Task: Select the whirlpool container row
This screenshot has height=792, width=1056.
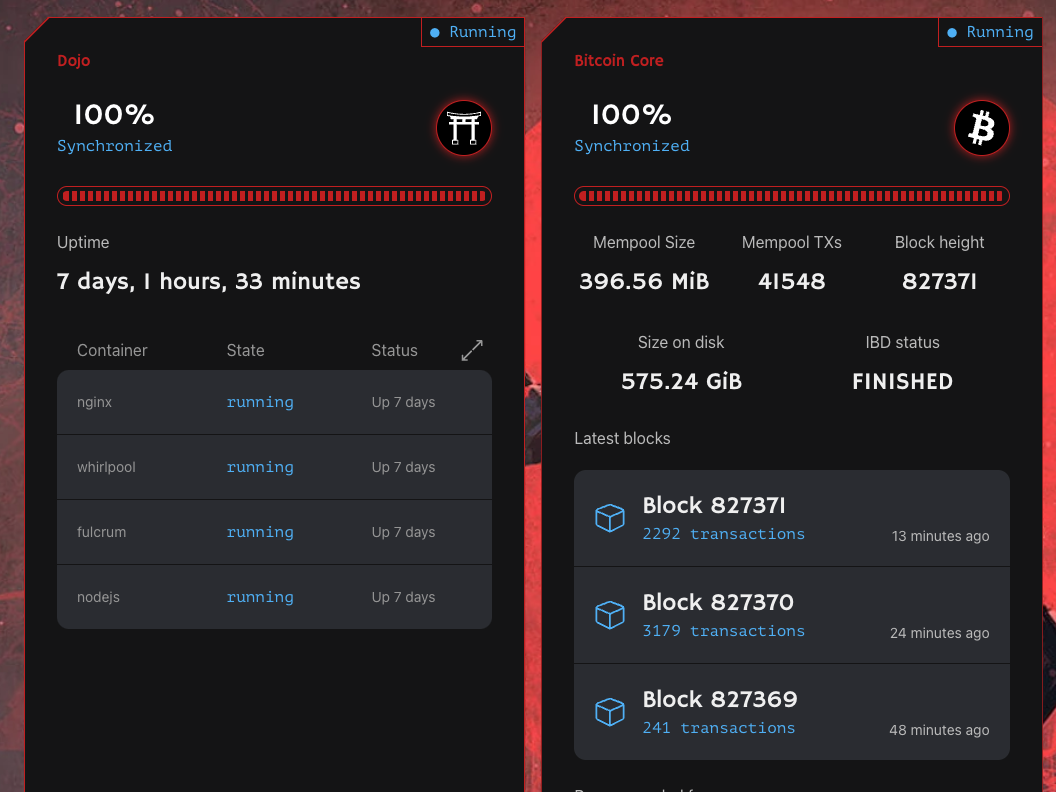Action: 274,467
